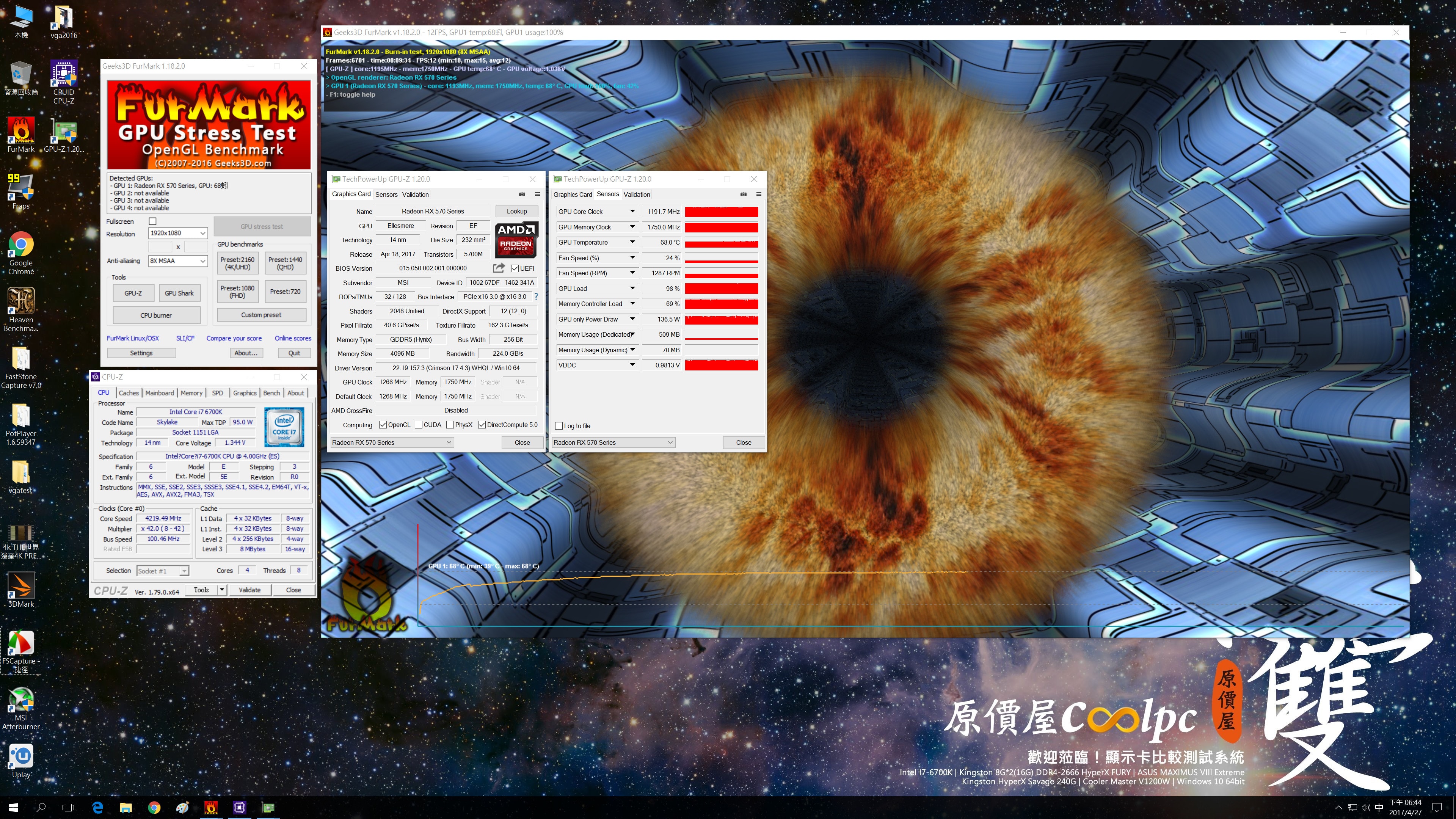Click the camera icon in GPU-Z Sensors window
The width and height of the screenshot is (1456, 819).
click(x=743, y=194)
